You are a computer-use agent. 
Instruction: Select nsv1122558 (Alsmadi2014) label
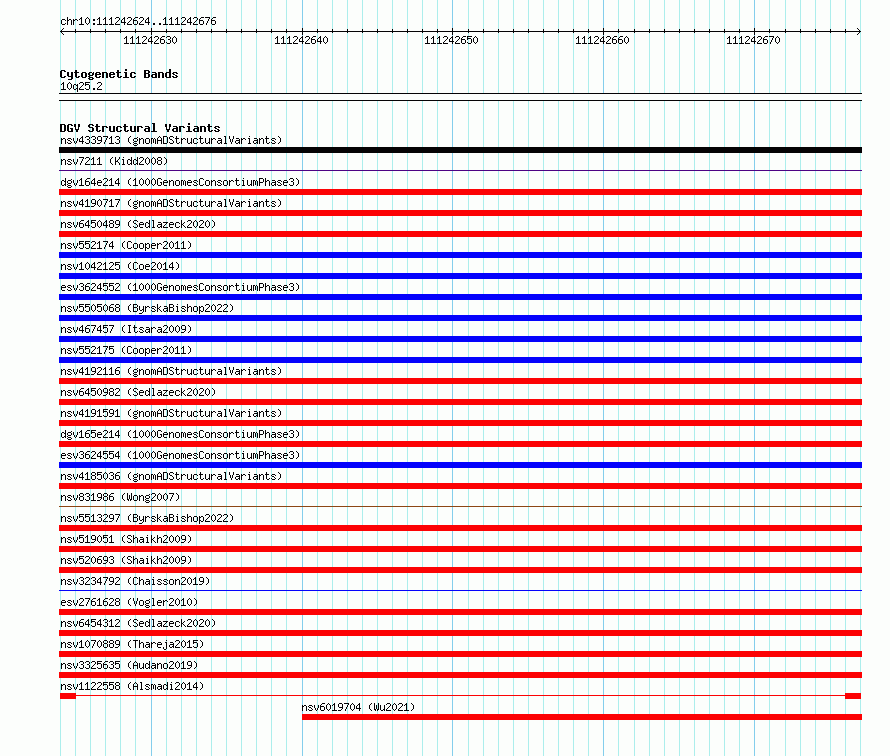132,686
